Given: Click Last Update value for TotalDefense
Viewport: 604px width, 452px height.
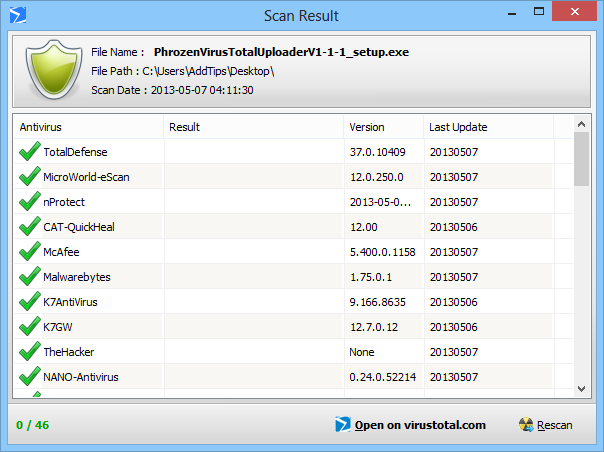Looking at the screenshot, I should click(x=454, y=152).
